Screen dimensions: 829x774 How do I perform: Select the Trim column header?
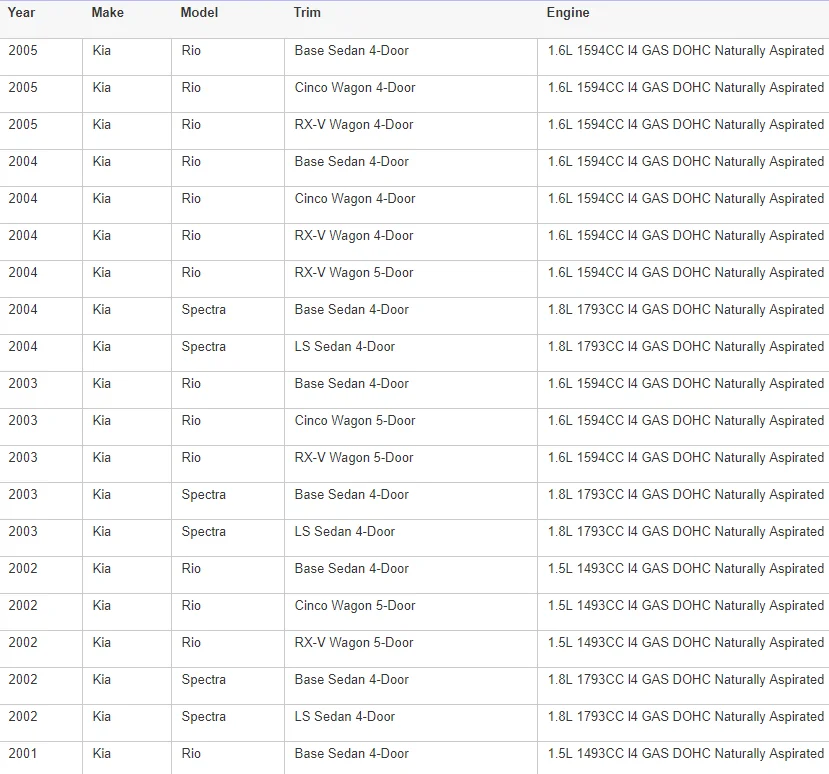[x=307, y=12]
